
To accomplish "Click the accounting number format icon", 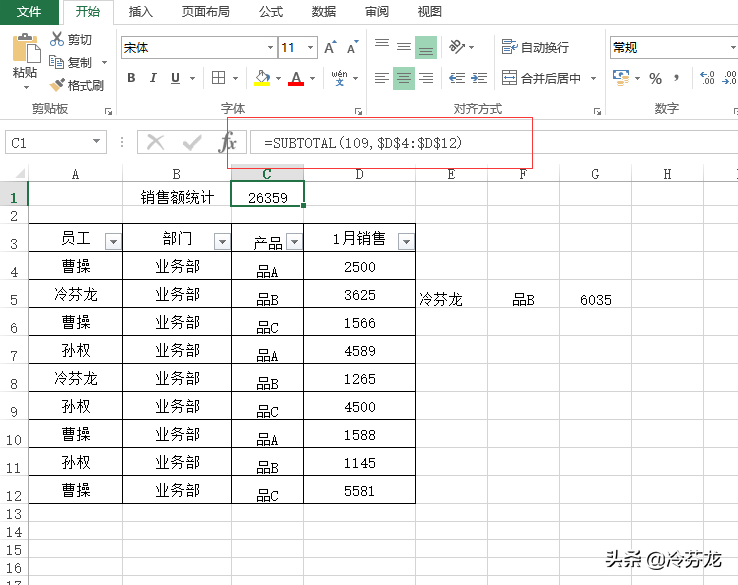I will coord(621,78).
